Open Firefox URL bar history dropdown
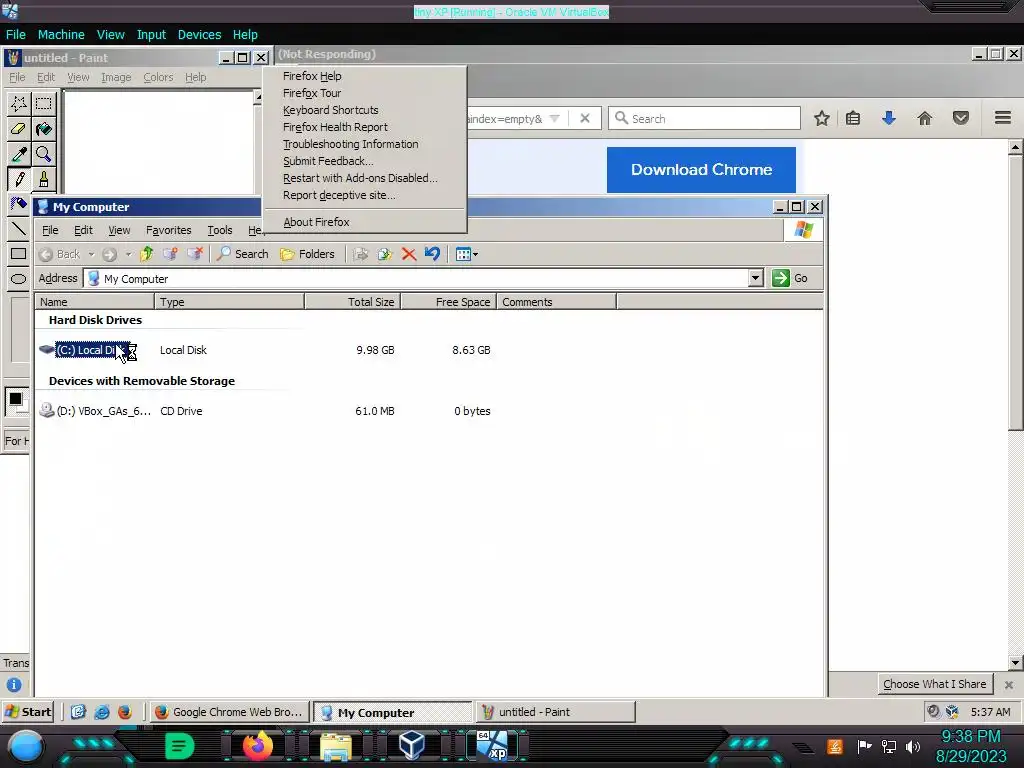 pos(554,119)
